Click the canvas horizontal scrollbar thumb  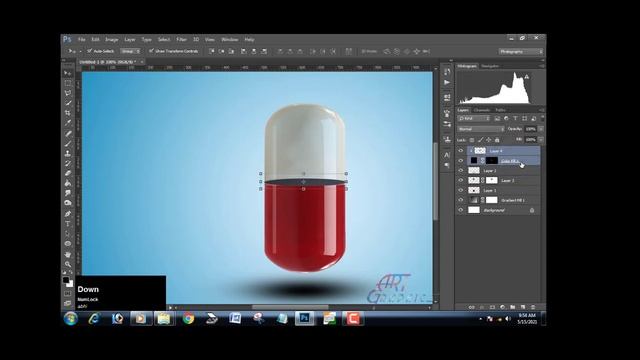(x=290, y=307)
